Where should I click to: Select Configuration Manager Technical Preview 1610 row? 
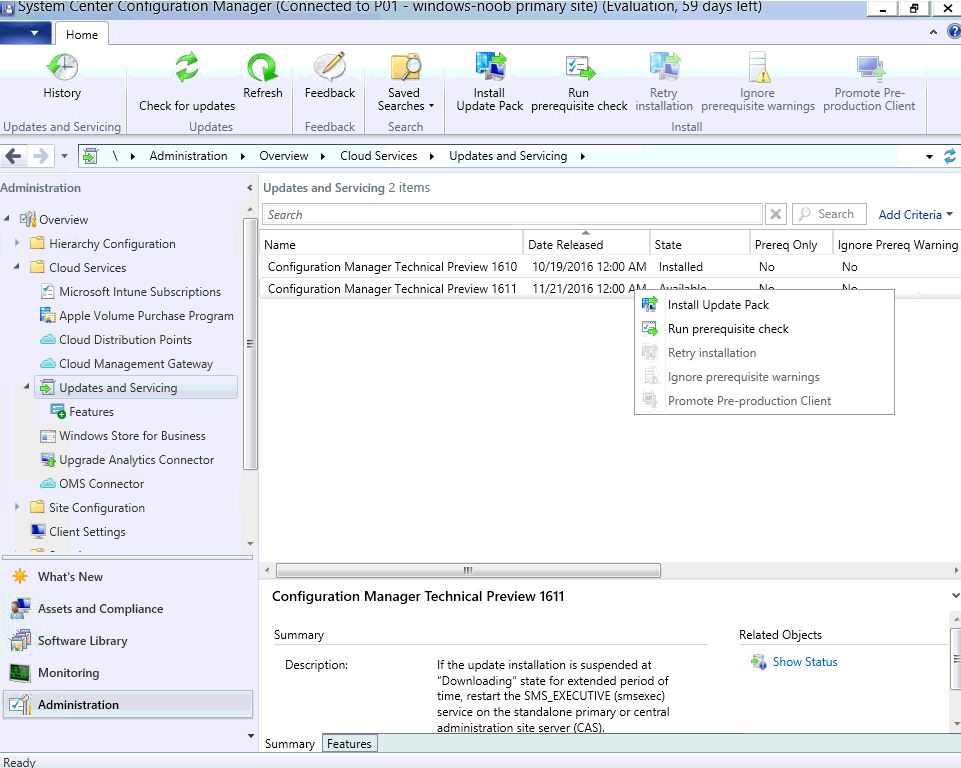click(610, 267)
